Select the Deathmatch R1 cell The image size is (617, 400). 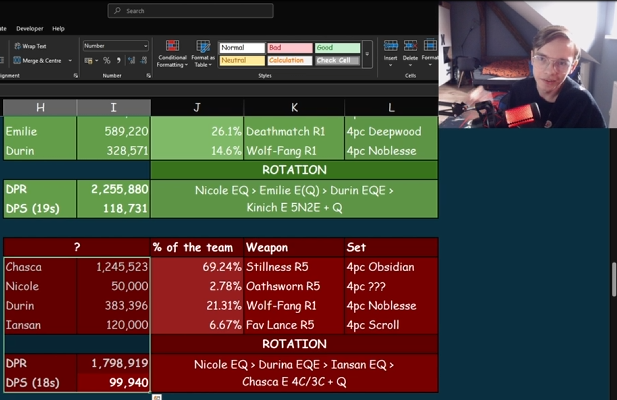pyautogui.click(x=294, y=131)
